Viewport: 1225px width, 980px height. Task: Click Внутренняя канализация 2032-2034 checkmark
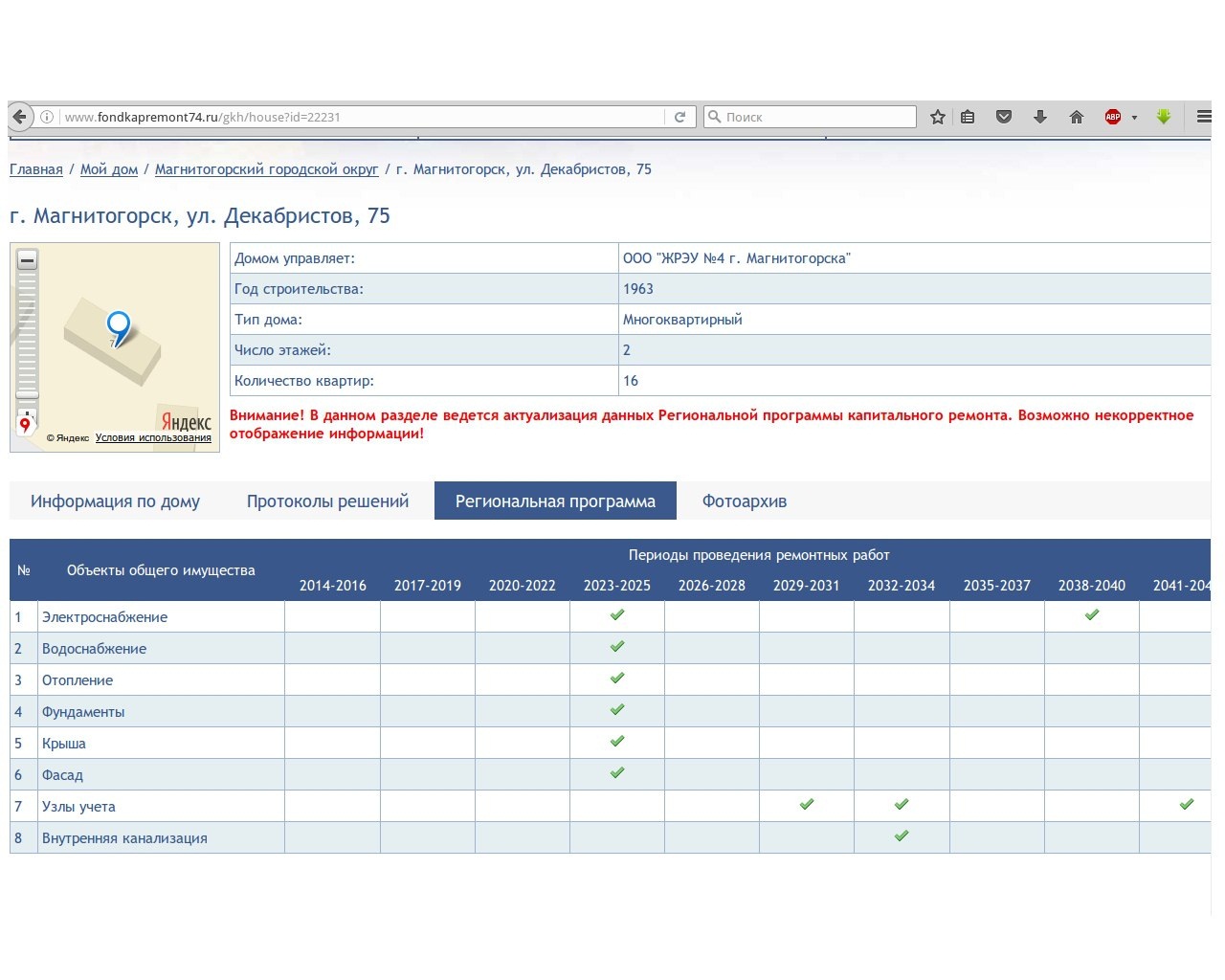coord(902,835)
